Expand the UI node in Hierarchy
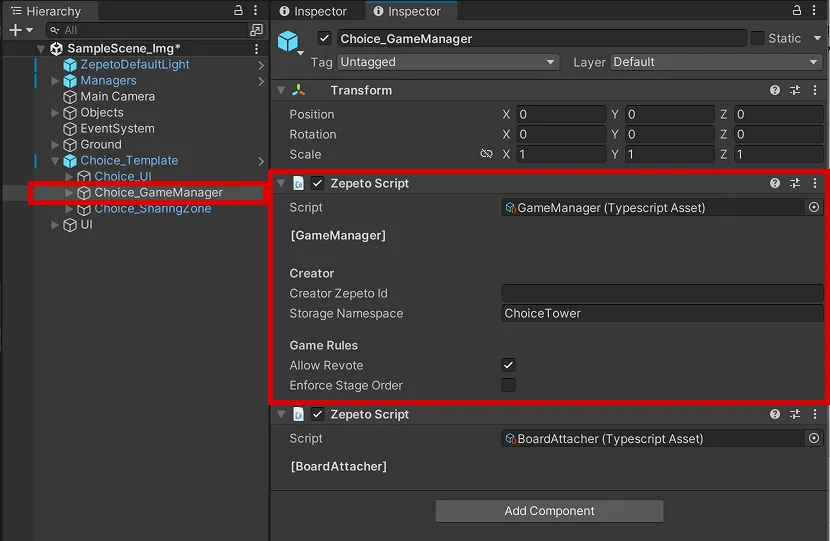Viewport: 830px width, 541px height. 55,224
